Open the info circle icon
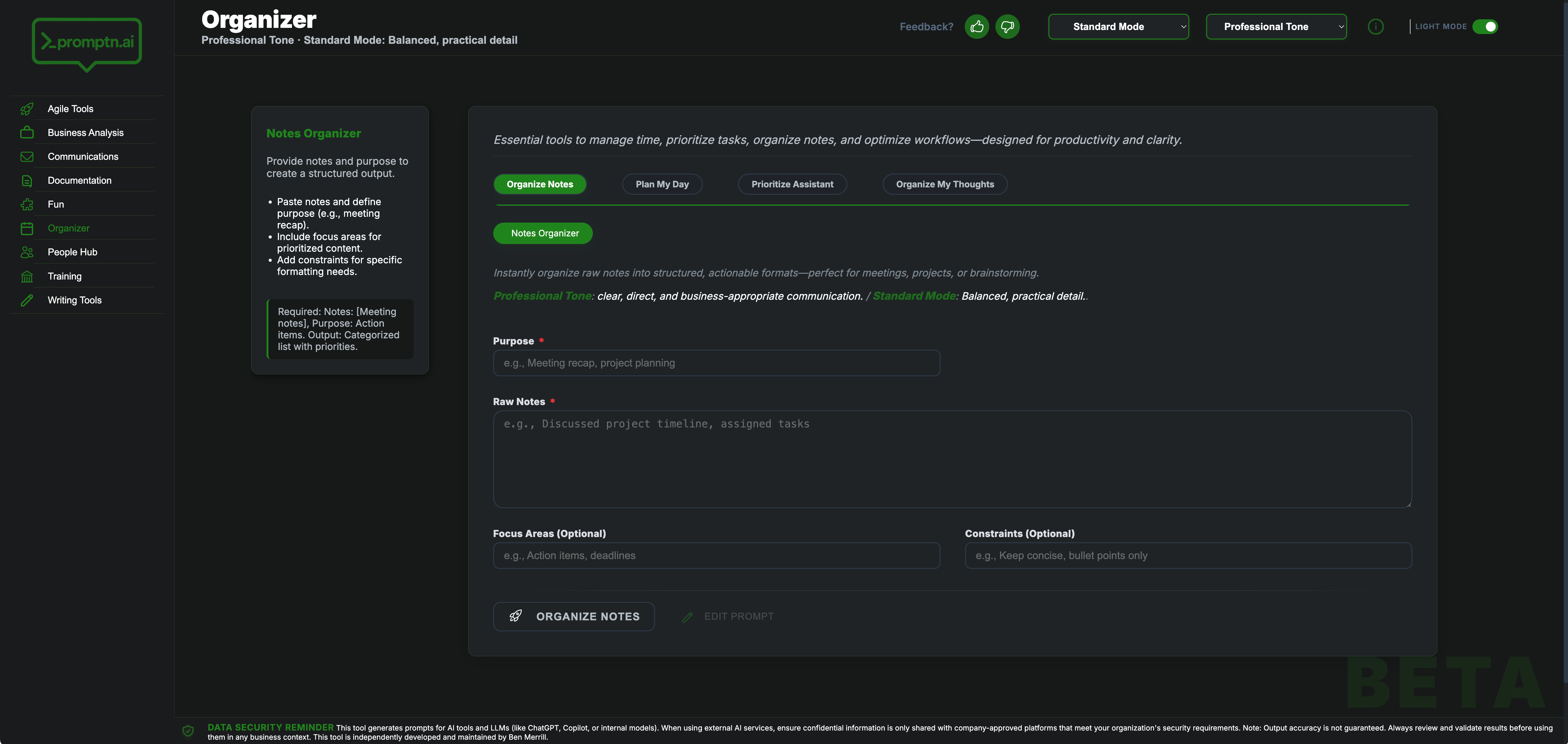This screenshot has height=744, width=1568. click(x=1376, y=27)
